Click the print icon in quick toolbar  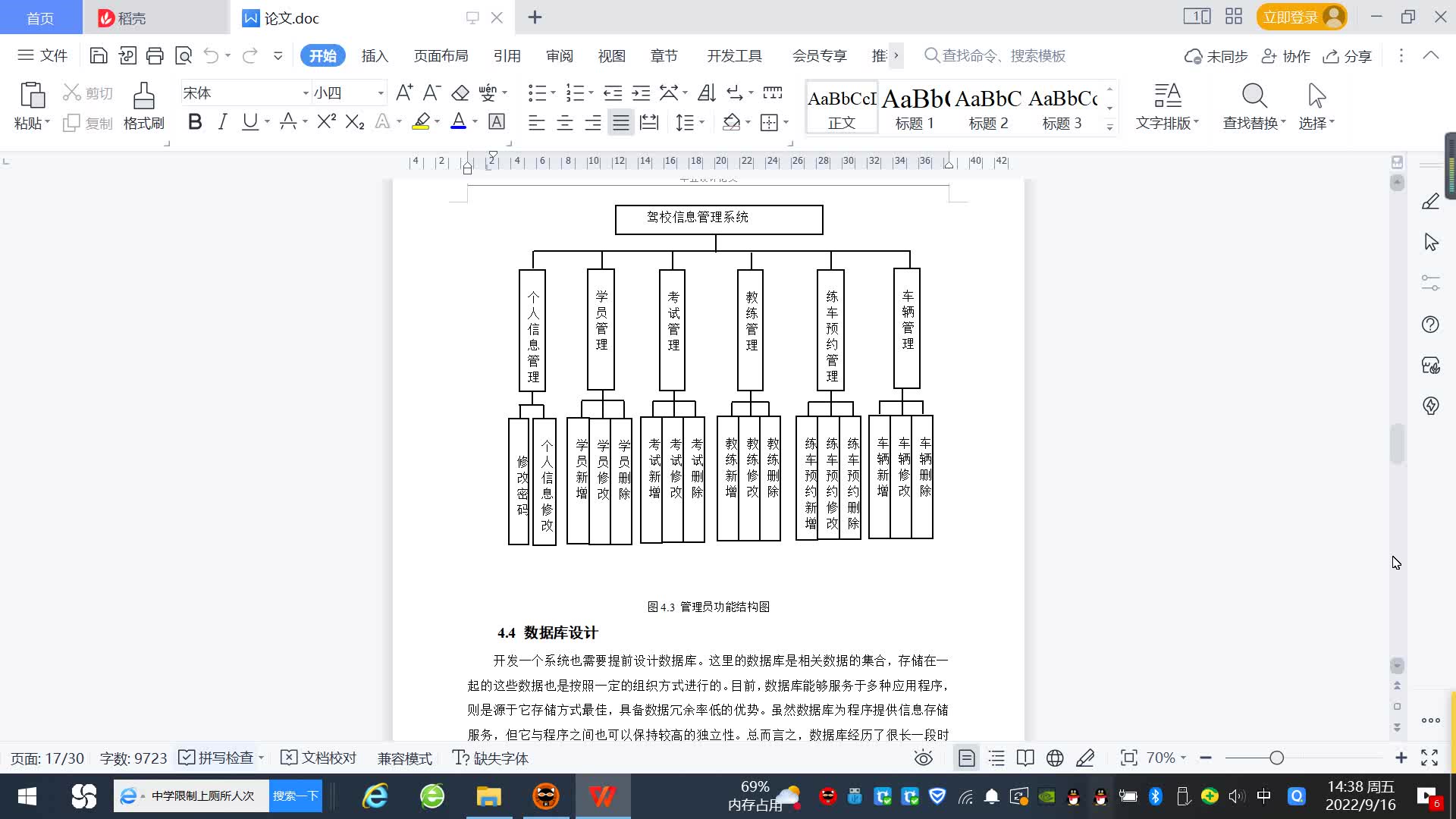pyautogui.click(x=155, y=55)
